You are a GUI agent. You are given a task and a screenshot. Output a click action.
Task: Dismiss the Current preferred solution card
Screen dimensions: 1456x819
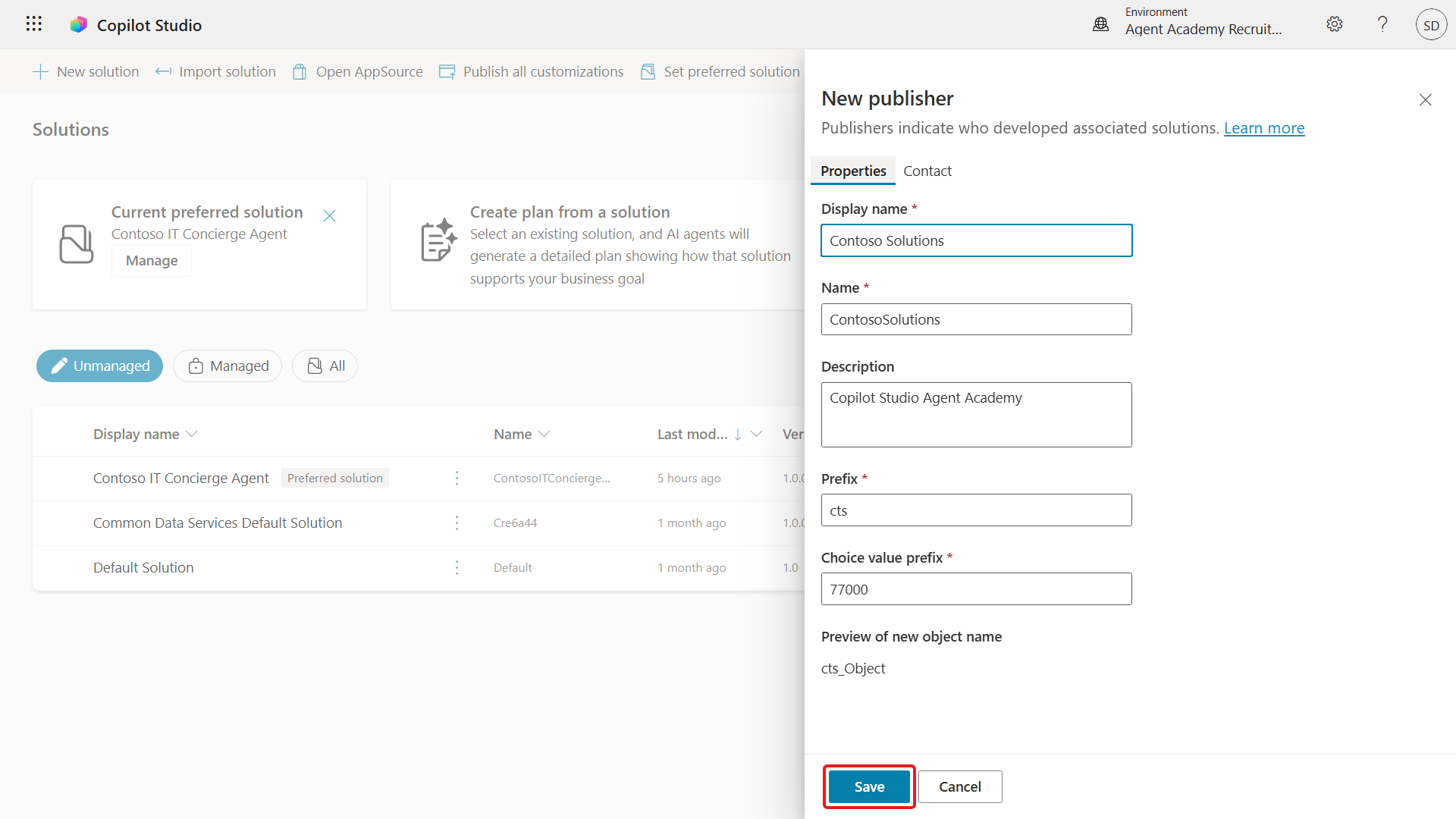(x=329, y=215)
